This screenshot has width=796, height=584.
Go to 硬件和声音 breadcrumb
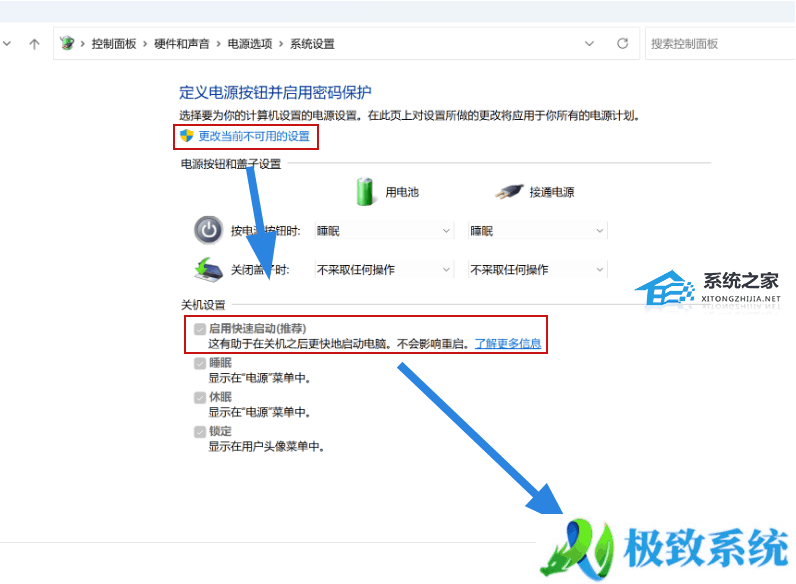point(182,44)
